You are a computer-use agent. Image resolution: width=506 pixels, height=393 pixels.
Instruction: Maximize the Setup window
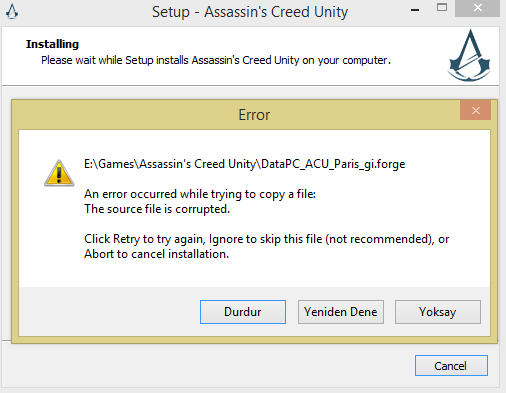coord(442,7)
